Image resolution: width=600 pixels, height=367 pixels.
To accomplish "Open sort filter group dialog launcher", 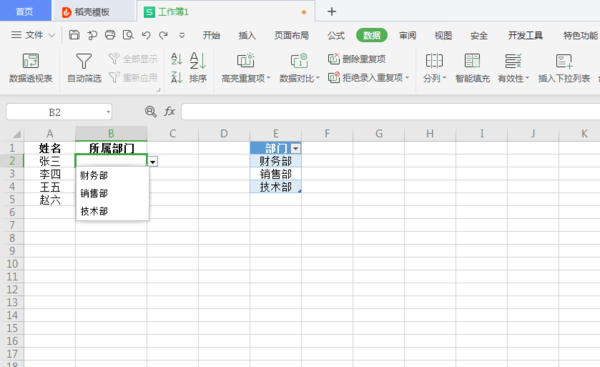I will tap(158, 90).
